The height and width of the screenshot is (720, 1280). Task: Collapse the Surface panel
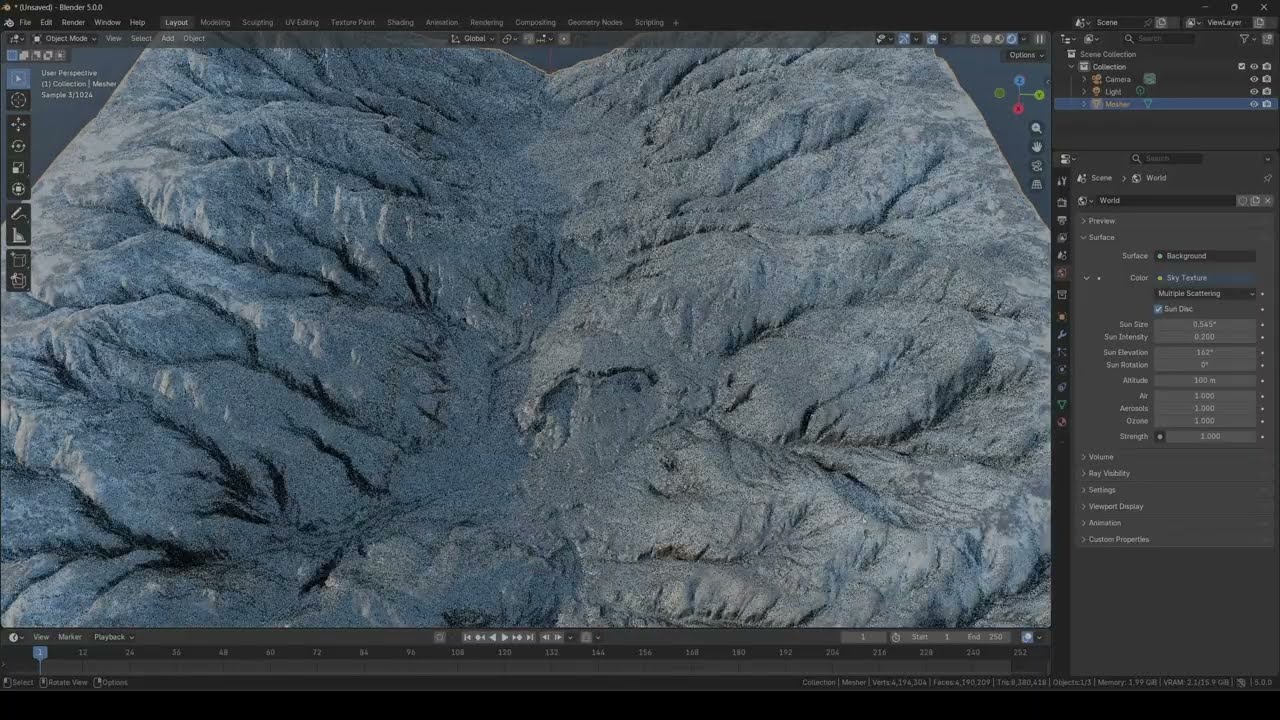click(1101, 237)
